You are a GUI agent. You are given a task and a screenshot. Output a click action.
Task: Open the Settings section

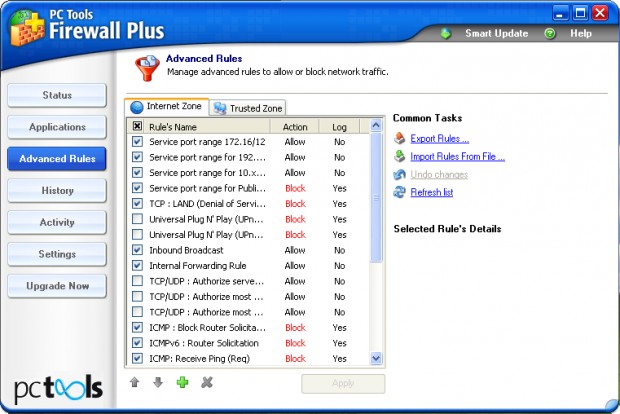(x=57, y=254)
